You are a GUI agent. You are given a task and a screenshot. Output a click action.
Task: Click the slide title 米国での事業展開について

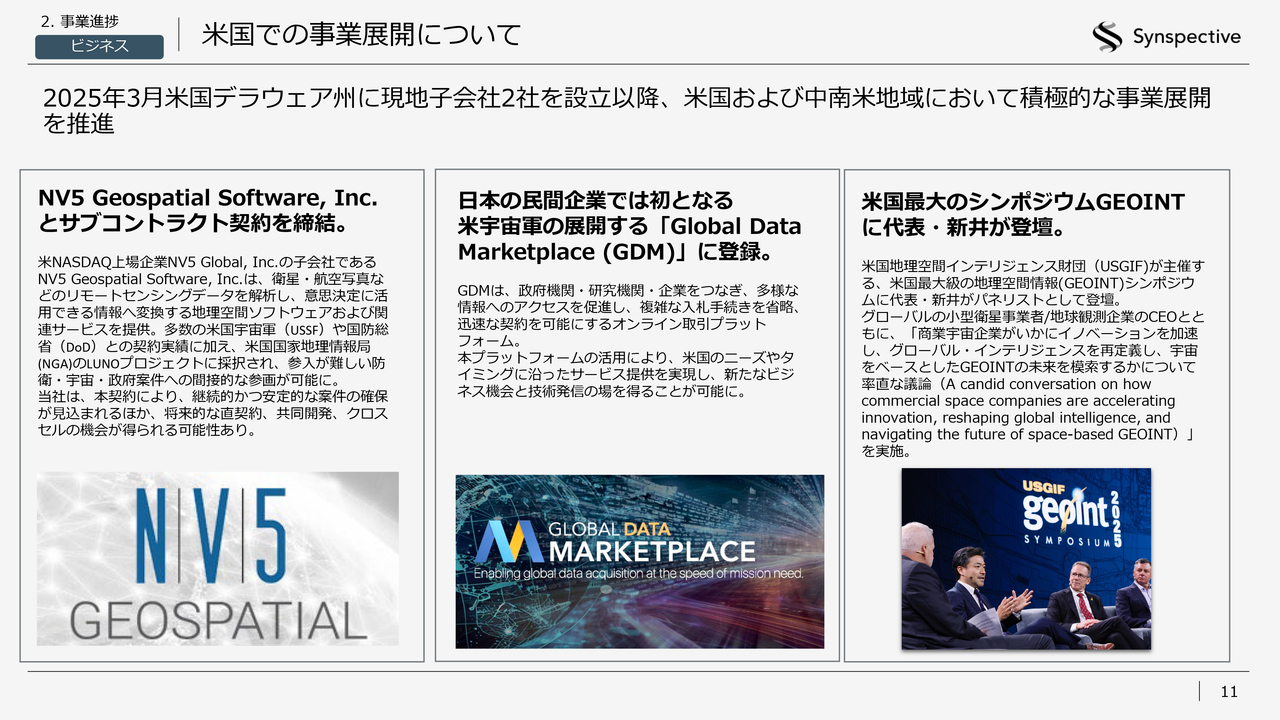point(362,35)
